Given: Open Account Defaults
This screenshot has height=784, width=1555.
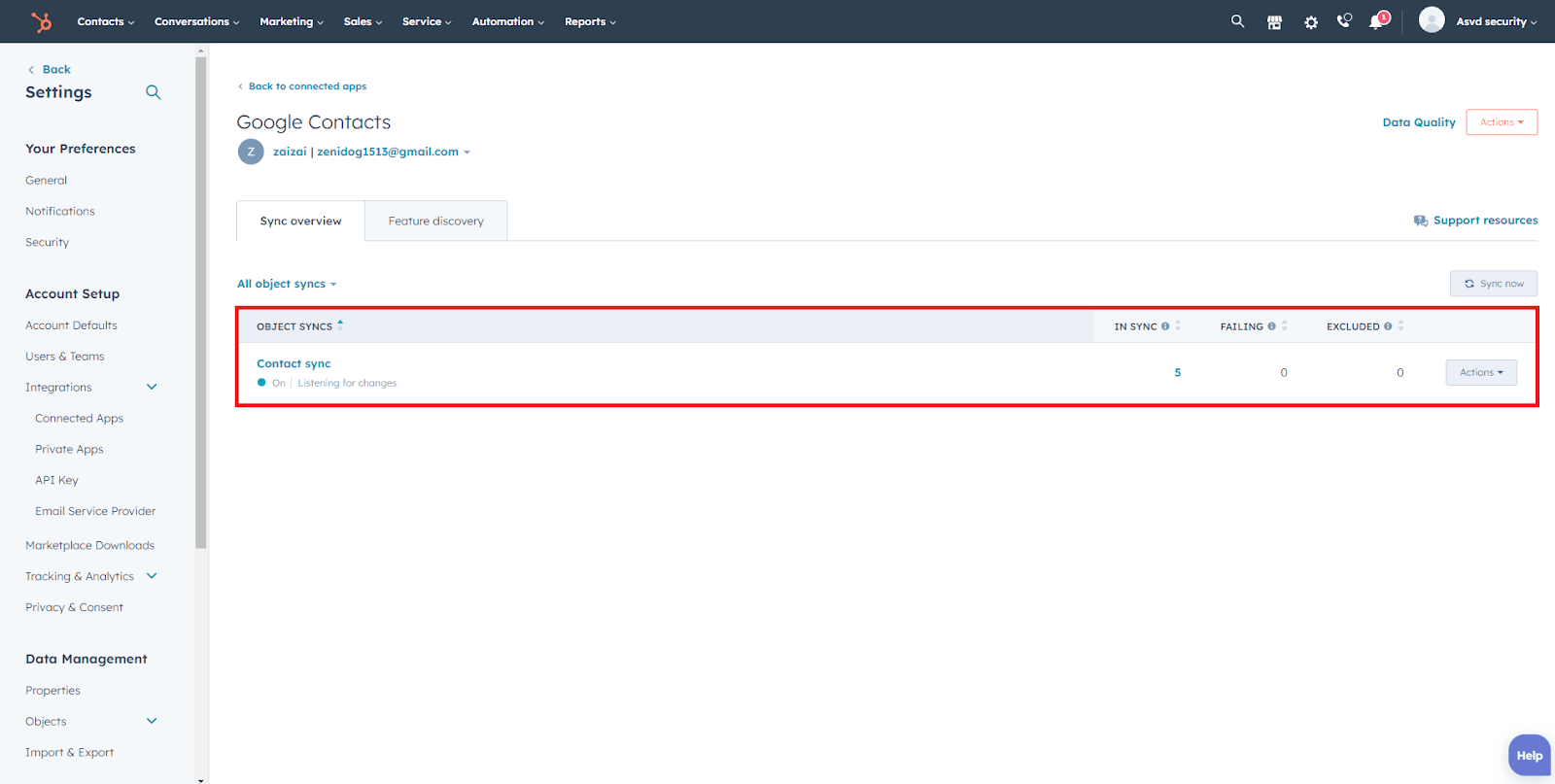Looking at the screenshot, I should (x=71, y=325).
